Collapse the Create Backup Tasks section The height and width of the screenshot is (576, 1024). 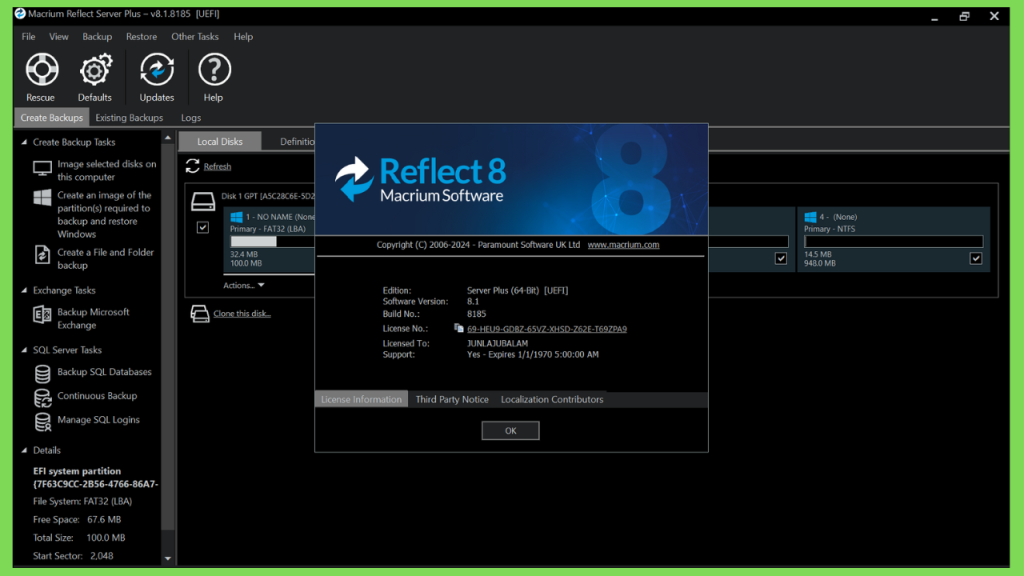click(24, 142)
